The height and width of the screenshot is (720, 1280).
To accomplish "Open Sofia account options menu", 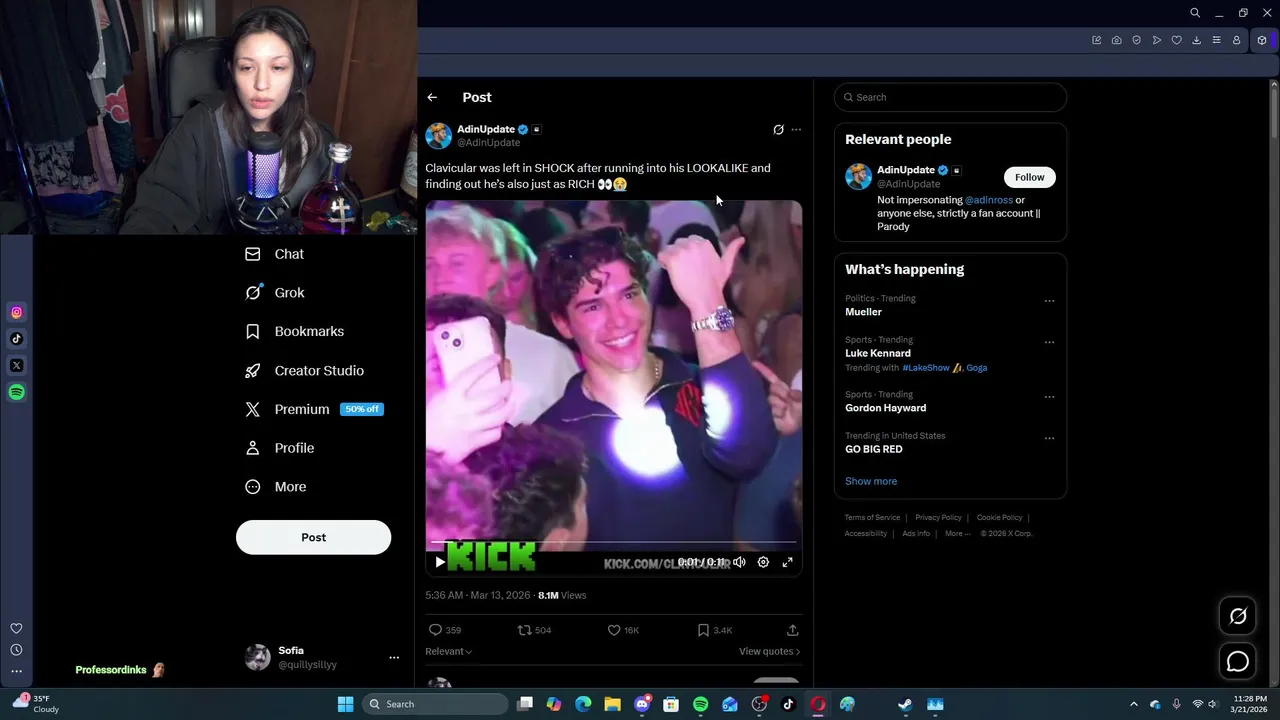I will (394, 657).
